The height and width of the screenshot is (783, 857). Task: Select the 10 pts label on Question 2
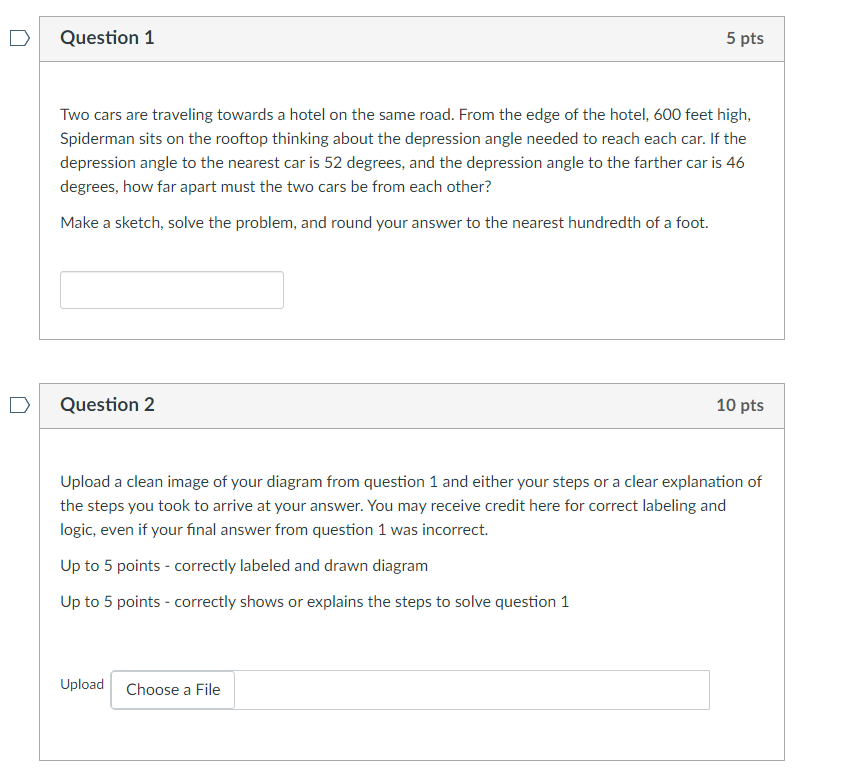click(x=741, y=405)
